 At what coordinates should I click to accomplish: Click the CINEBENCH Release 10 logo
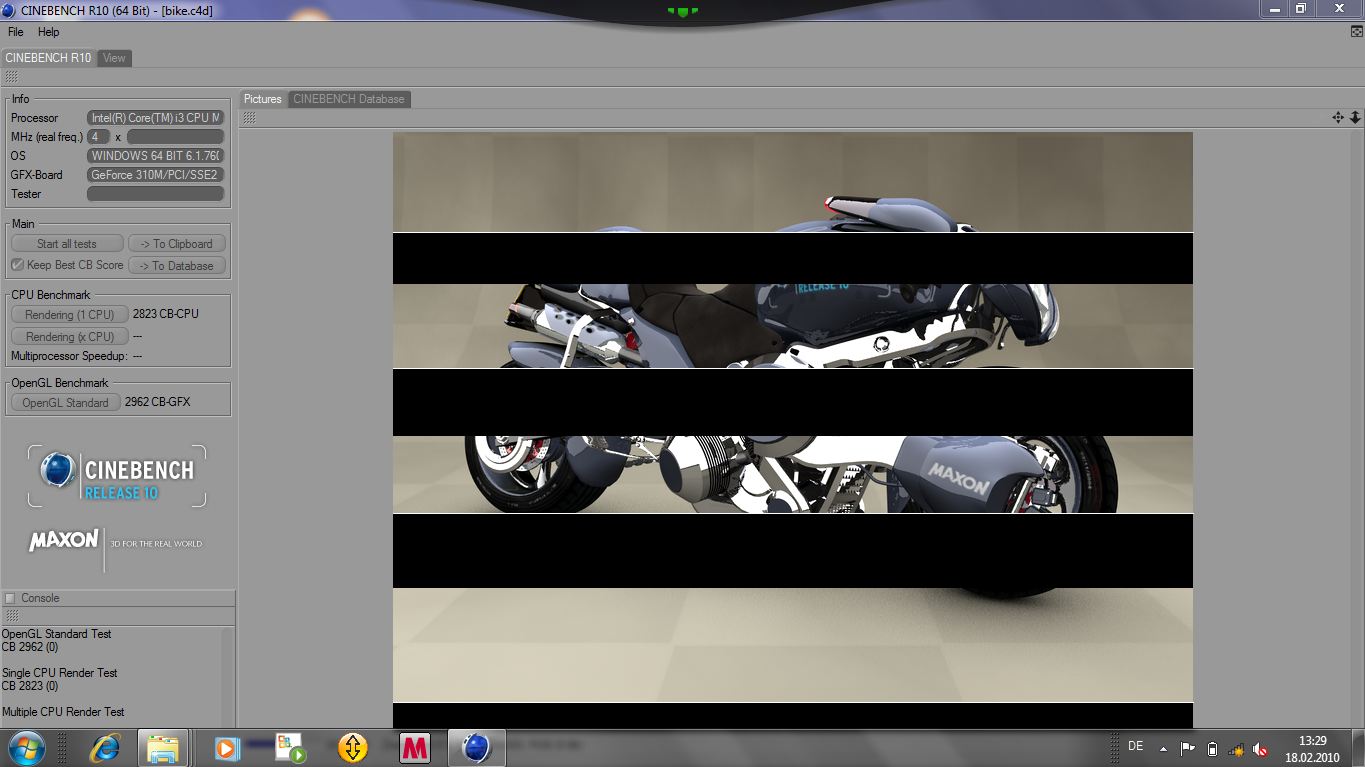point(117,476)
